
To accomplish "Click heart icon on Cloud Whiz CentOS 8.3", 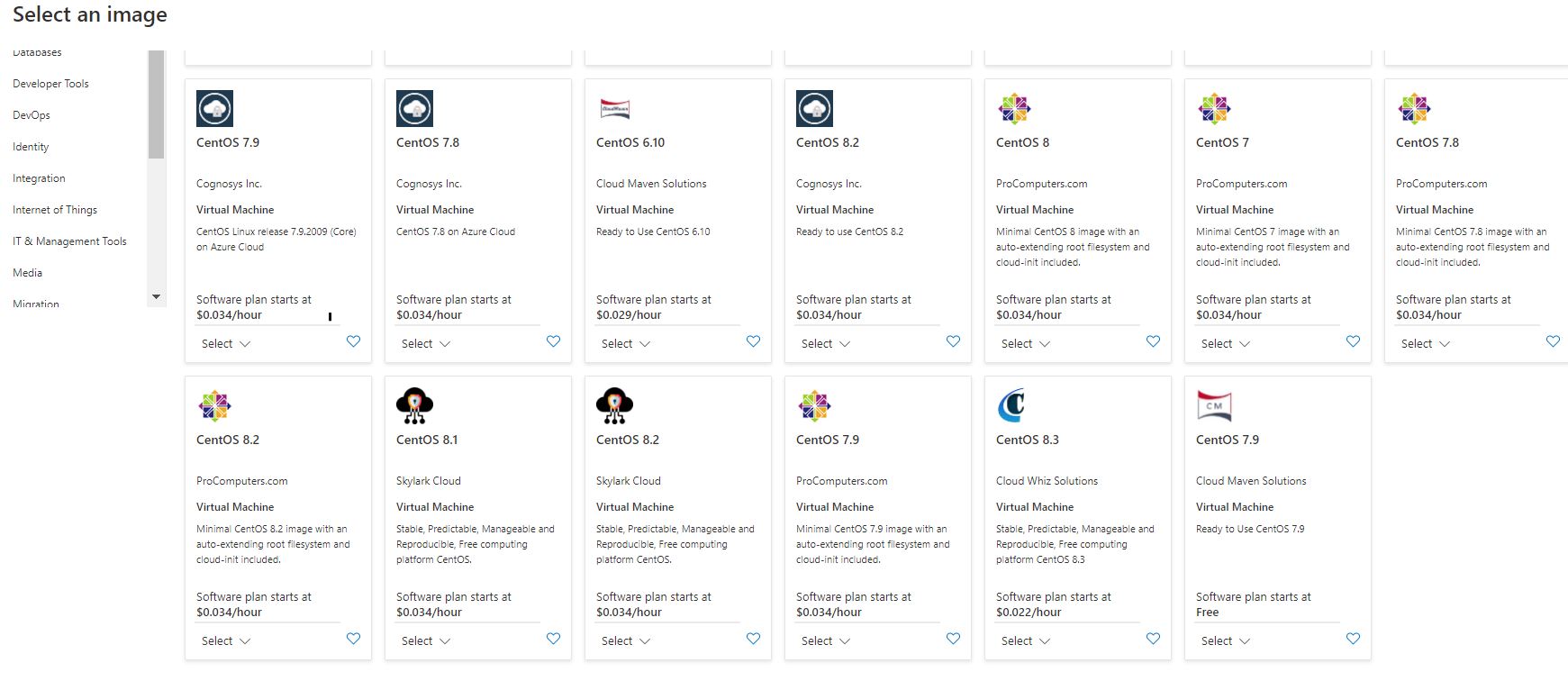I will click(1153, 639).
